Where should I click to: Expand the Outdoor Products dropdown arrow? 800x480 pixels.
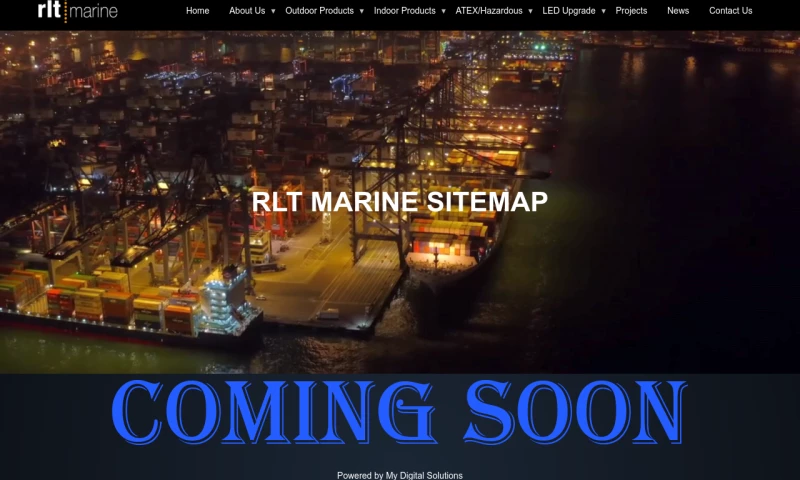362,11
